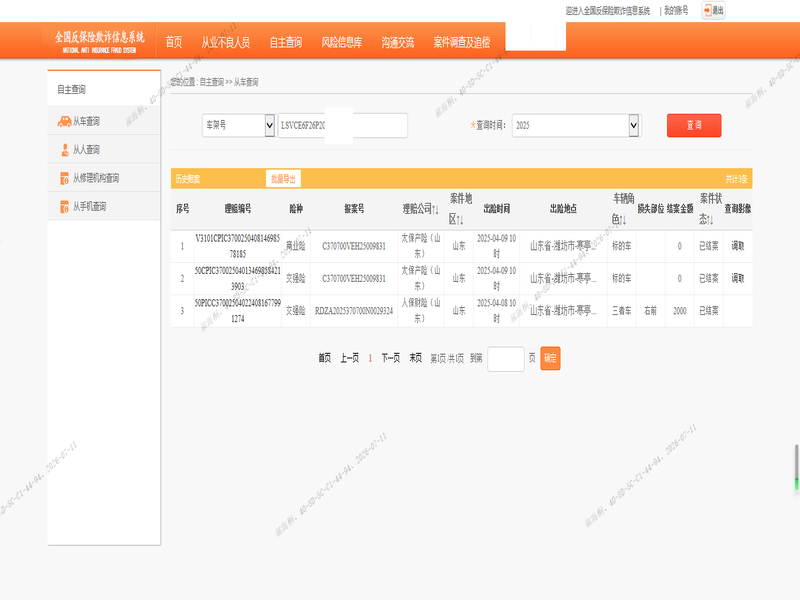Open 从人查询 person icon in sidebar
Screen dimensions: 800x600
[x=65, y=149]
